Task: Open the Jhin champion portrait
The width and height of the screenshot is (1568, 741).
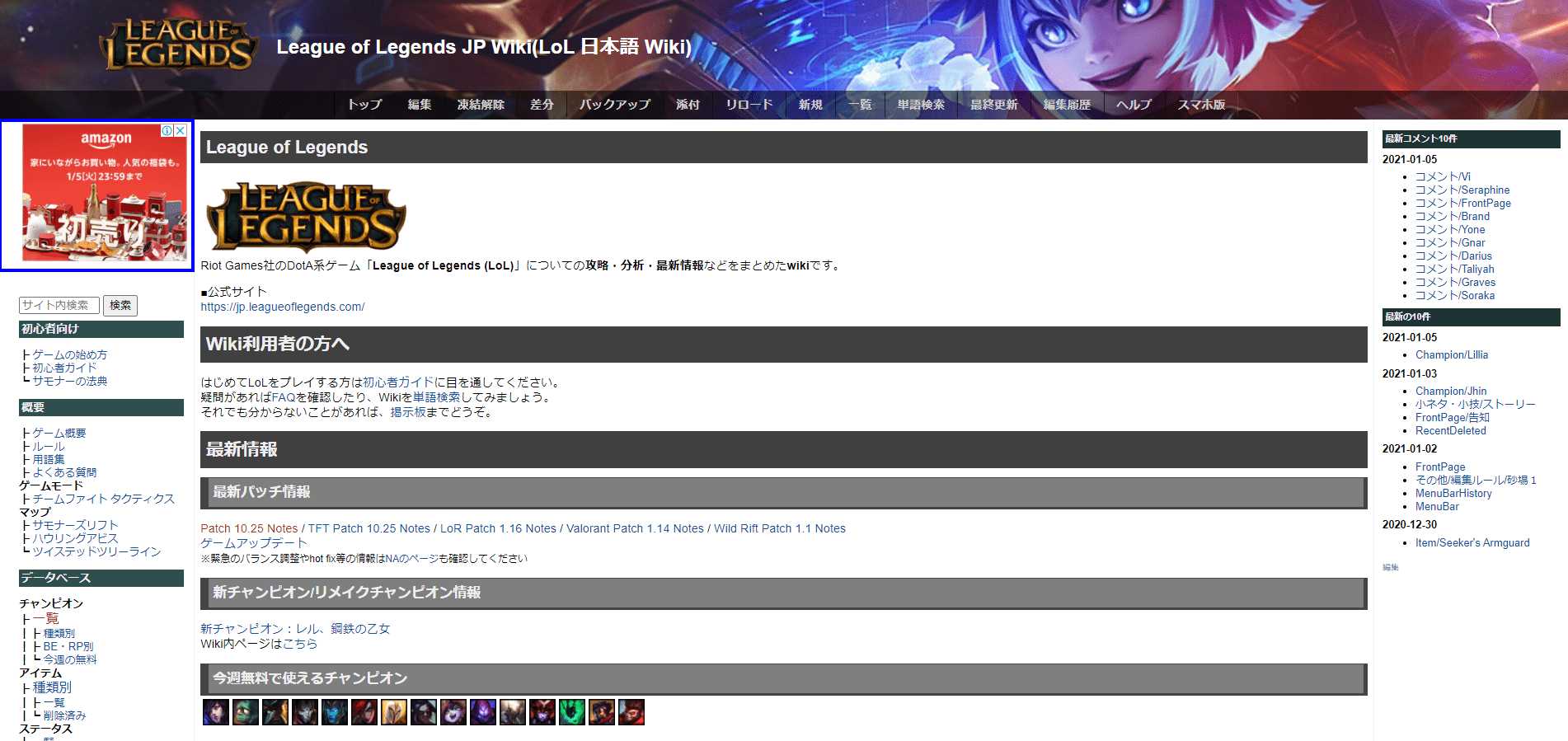Action: coord(305,712)
